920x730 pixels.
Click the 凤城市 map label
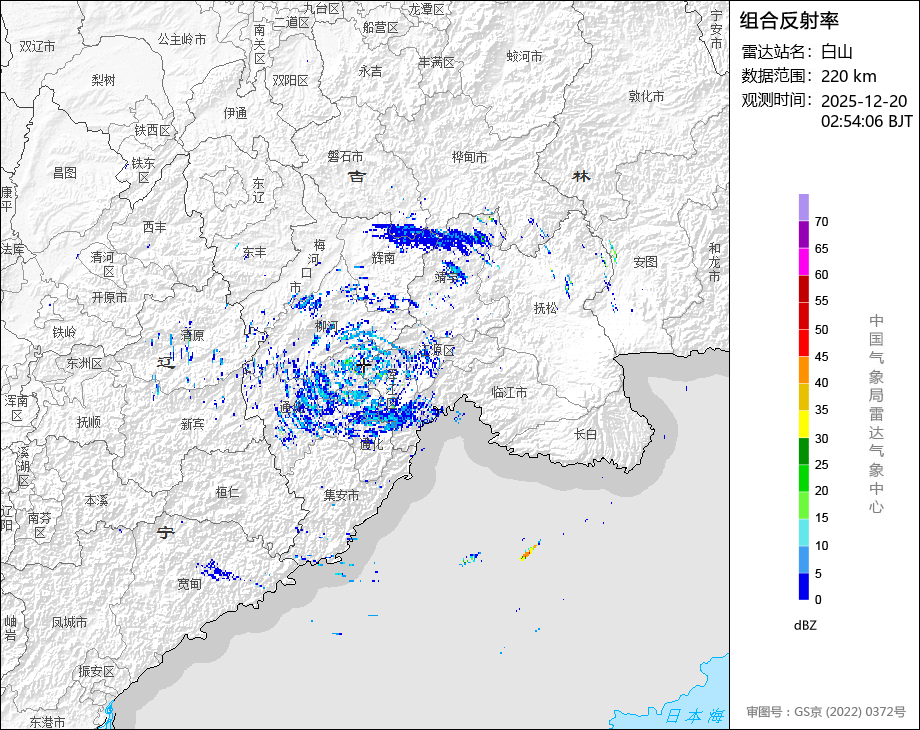pyautogui.click(x=69, y=621)
